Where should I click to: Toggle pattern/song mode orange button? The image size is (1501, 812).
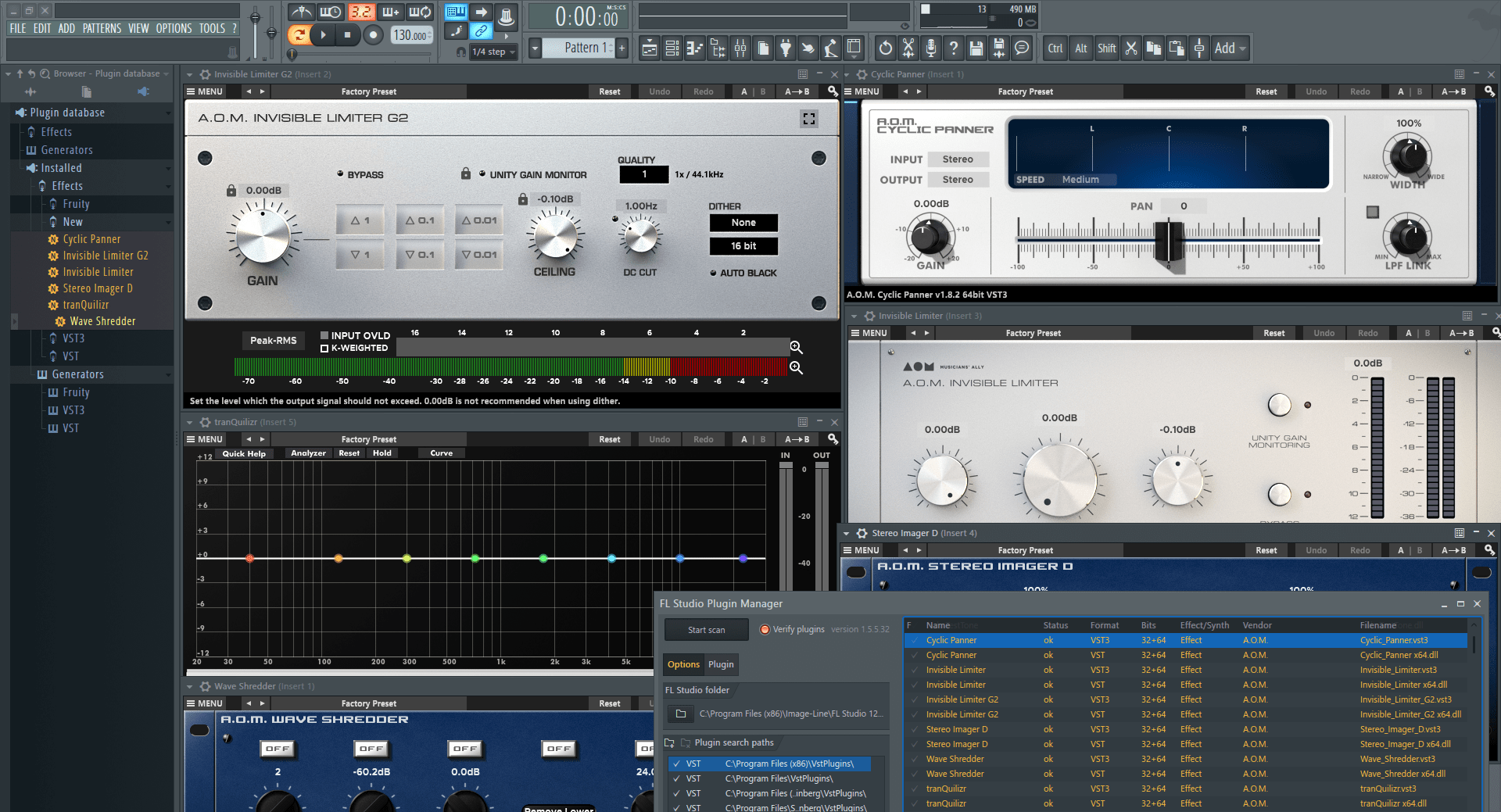pyautogui.click(x=299, y=34)
